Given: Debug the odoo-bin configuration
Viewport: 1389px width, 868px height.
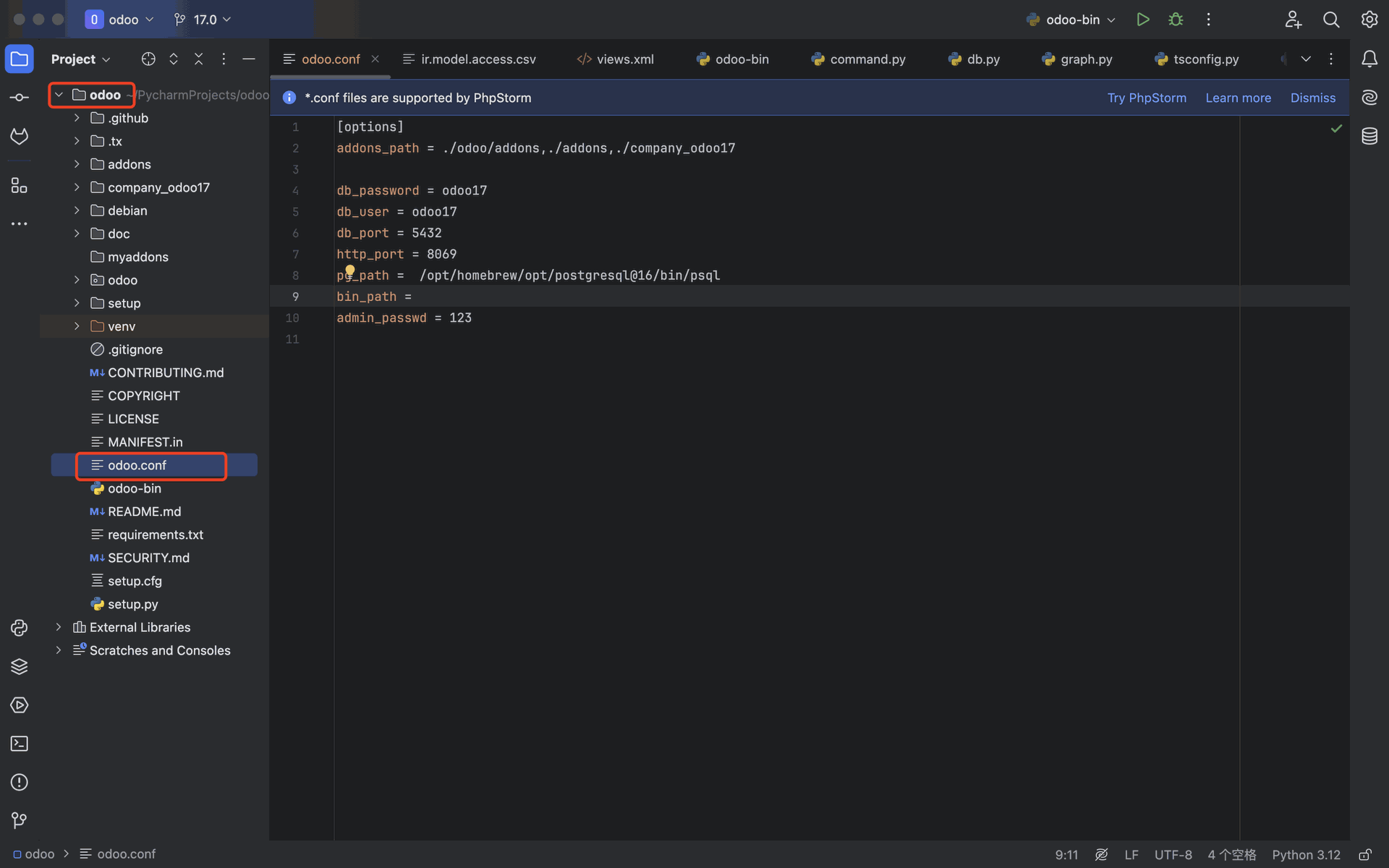Looking at the screenshot, I should click(x=1176, y=20).
